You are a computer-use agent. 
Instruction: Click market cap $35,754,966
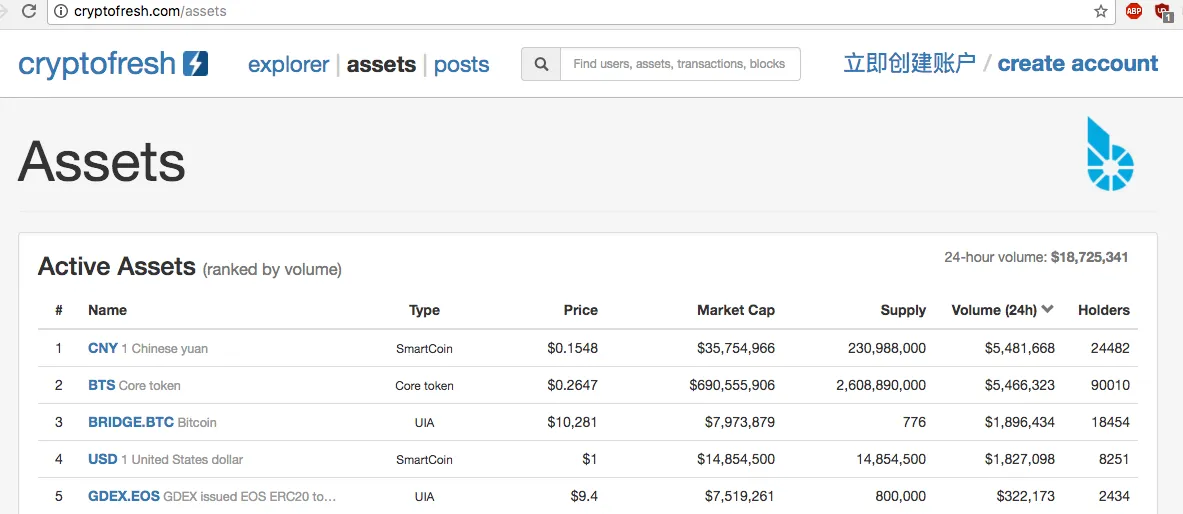click(x=736, y=349)
